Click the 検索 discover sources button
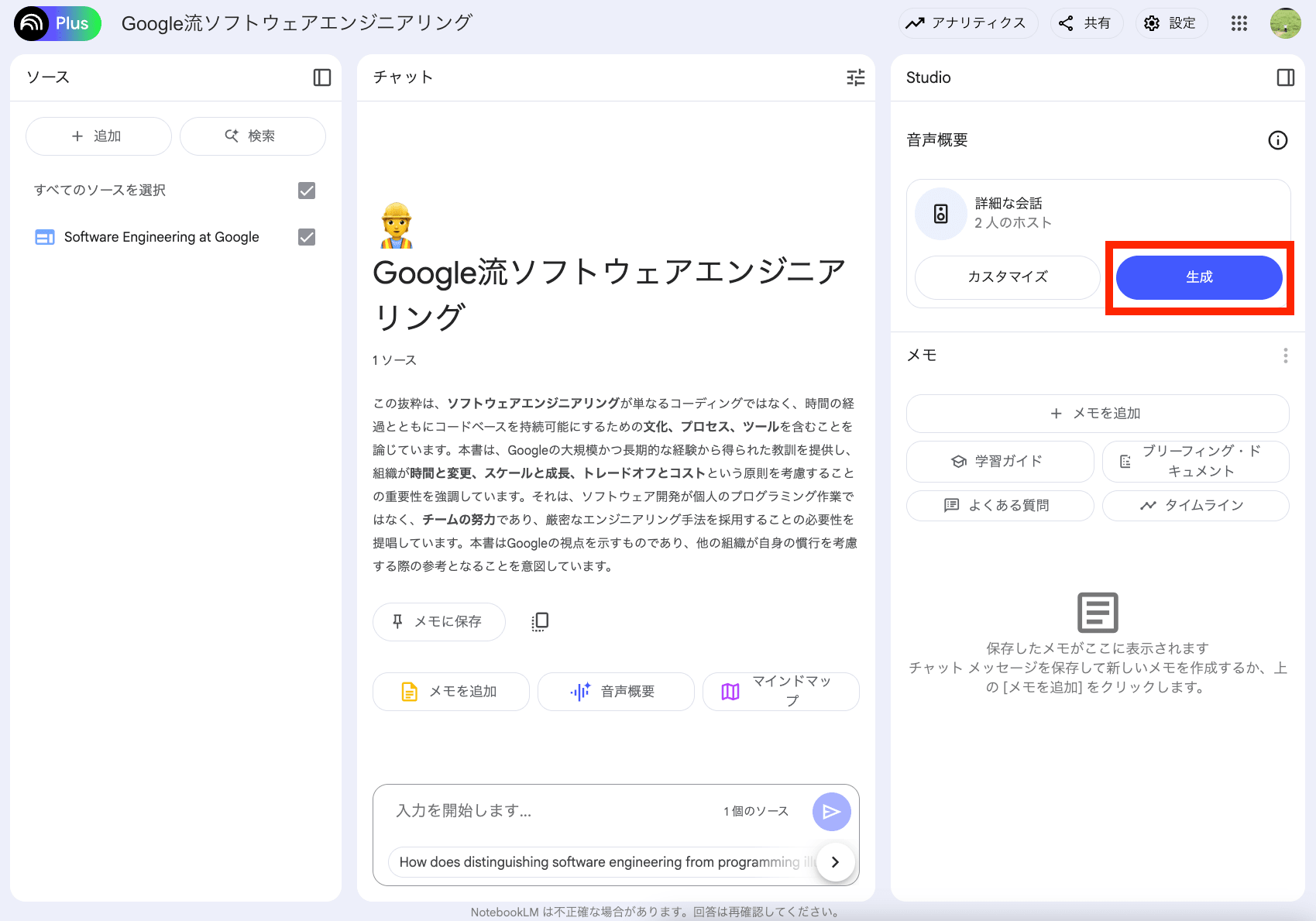The image size is (1316, 921). pyautogui.click(x=253, y=136)
